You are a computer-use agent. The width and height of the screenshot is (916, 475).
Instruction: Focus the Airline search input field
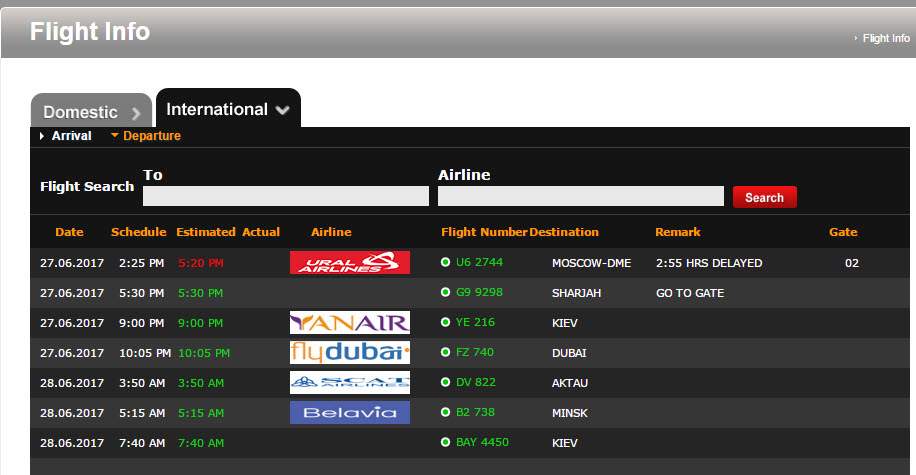click(580, 196)
